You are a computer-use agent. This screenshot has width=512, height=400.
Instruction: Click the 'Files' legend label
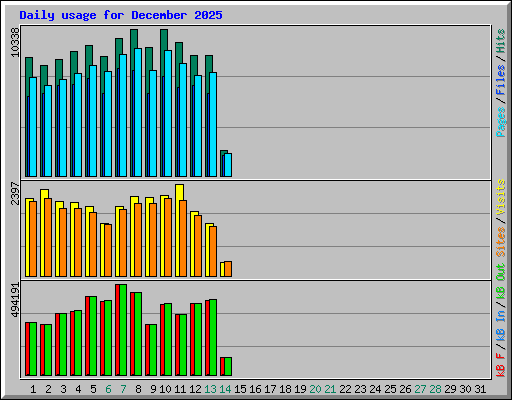click(501, 80)
